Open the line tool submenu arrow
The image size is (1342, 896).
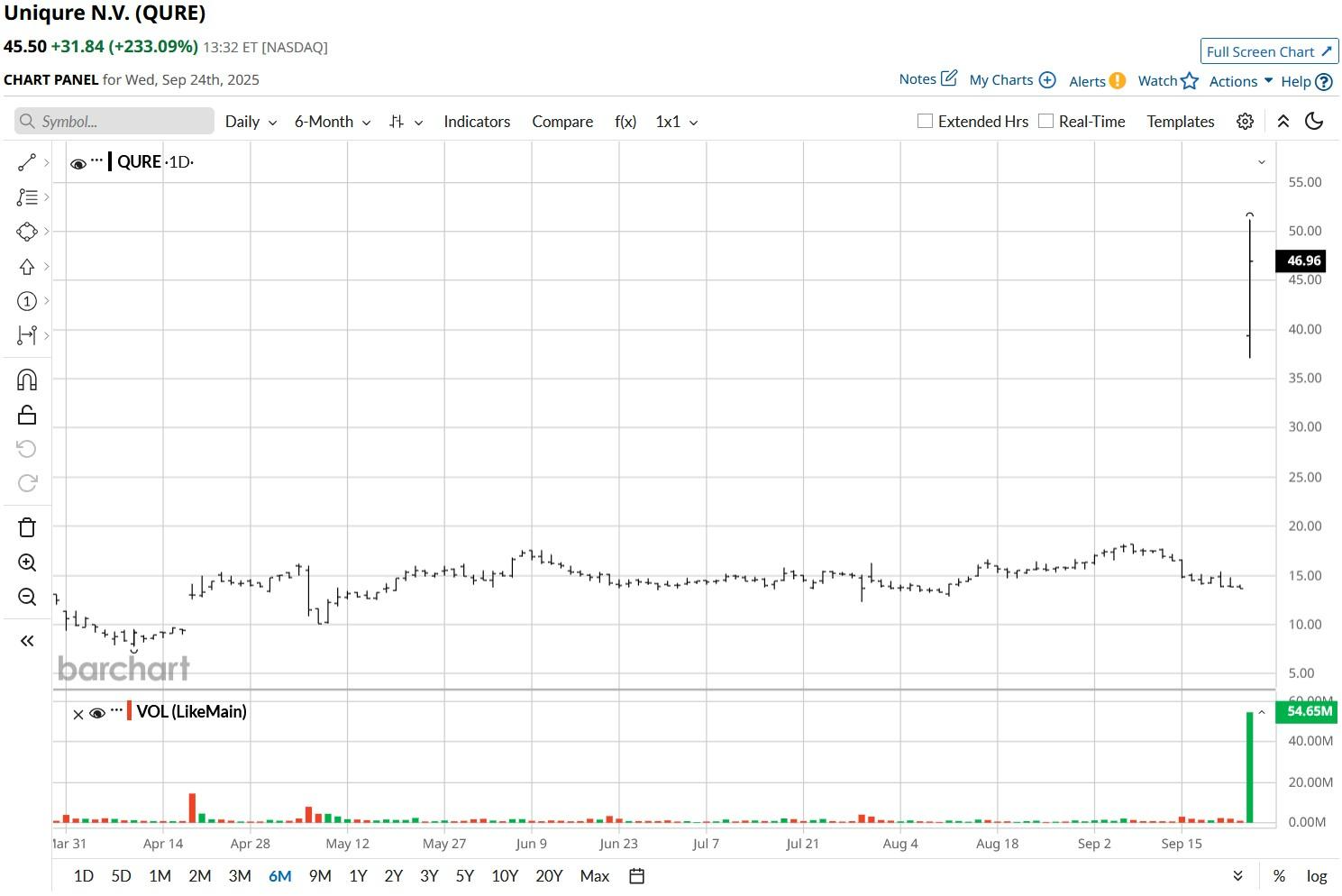point(47,162)
